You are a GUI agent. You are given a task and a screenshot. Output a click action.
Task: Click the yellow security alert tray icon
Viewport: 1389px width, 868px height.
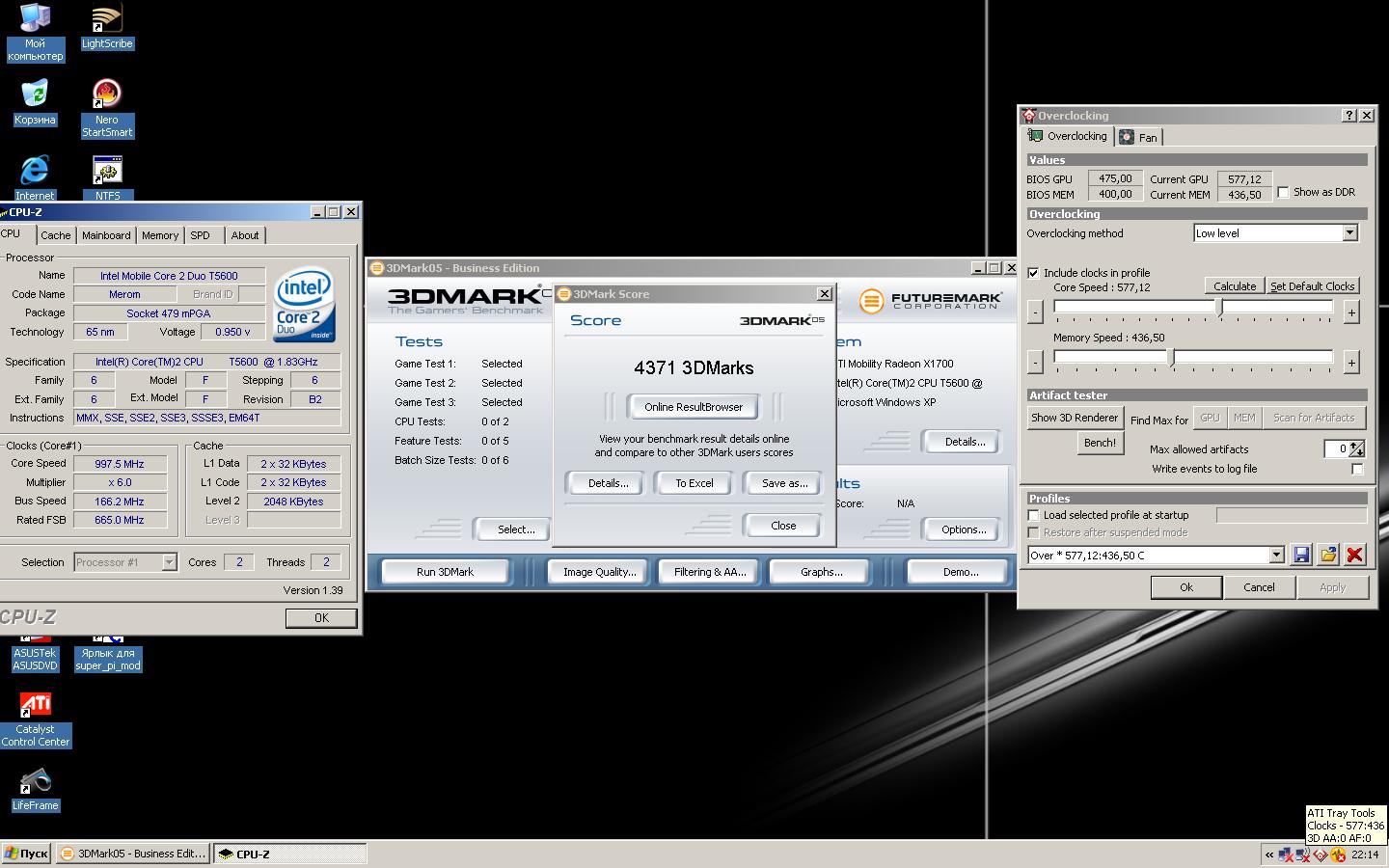[x=1337, y=854]
